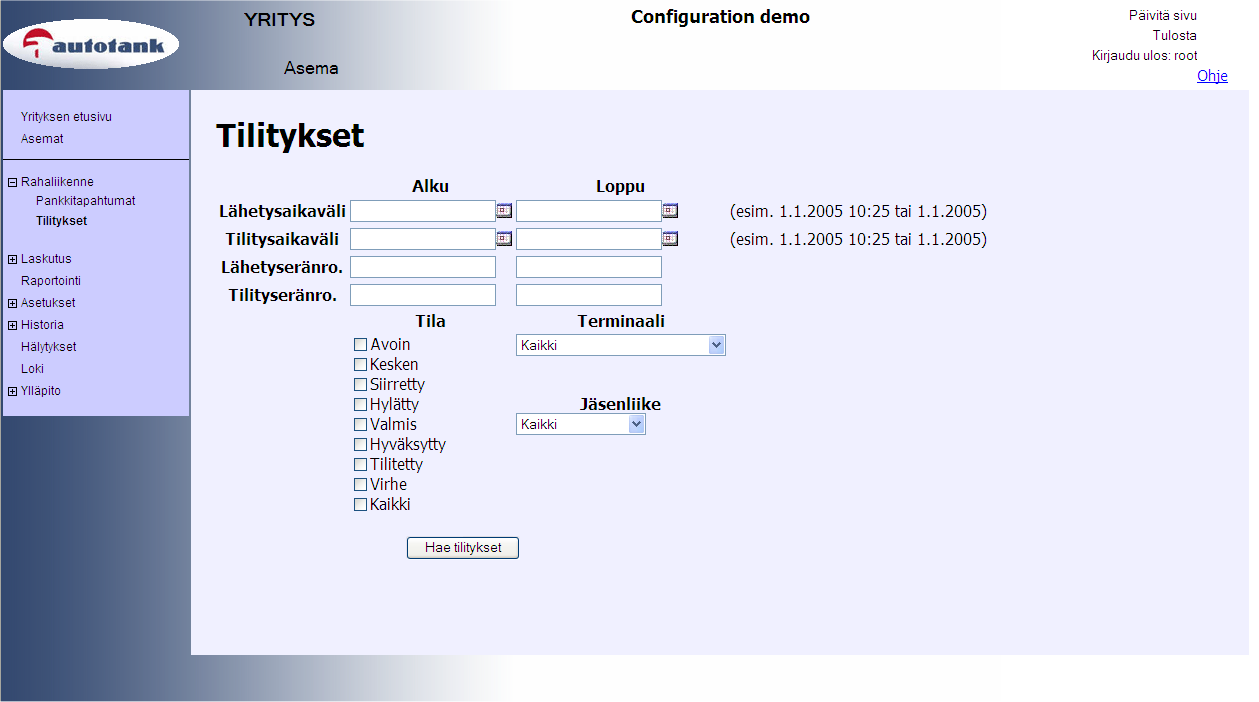Image resolution: width=1259 pixels, height=702 pixels.
Task: Open calendar for Tilitysaikaväli start date
Action: point(504,238)
